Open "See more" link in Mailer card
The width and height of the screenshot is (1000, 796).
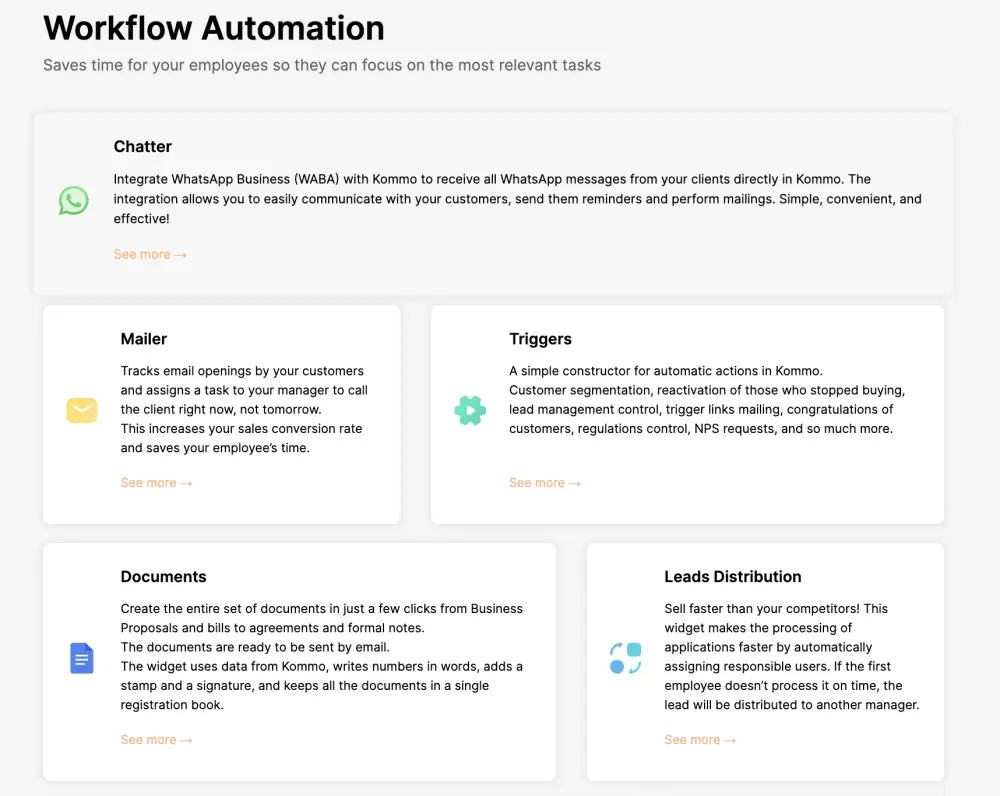tap(156, 483)
